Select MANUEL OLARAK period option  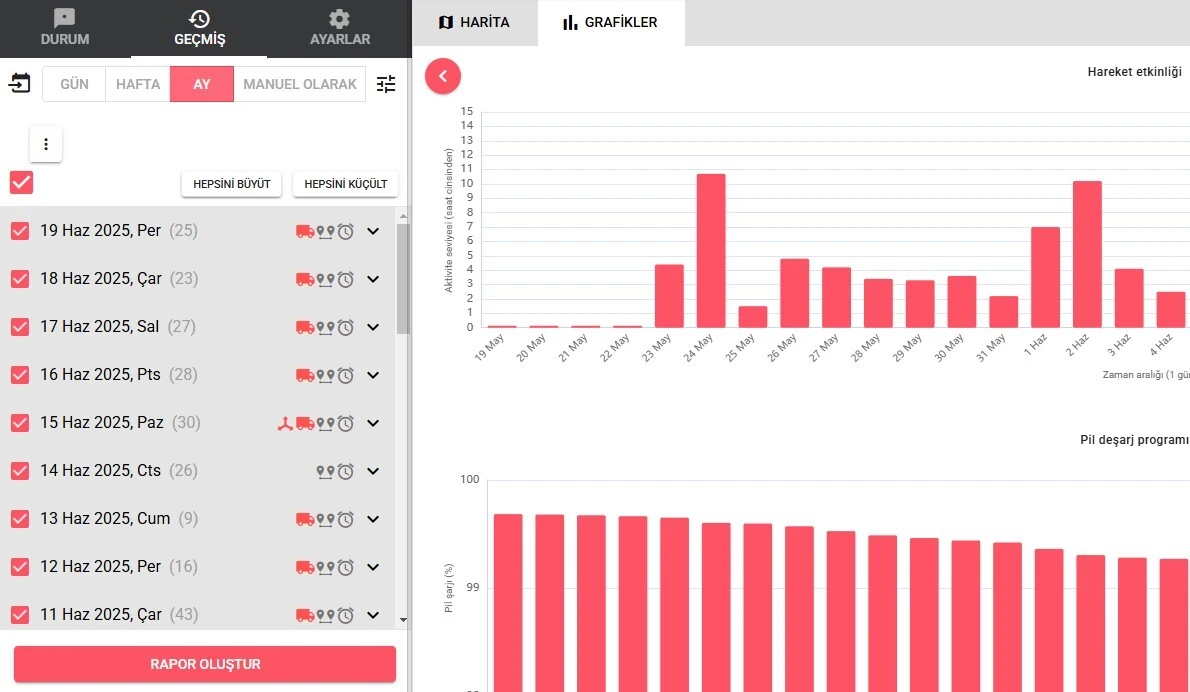300,84
